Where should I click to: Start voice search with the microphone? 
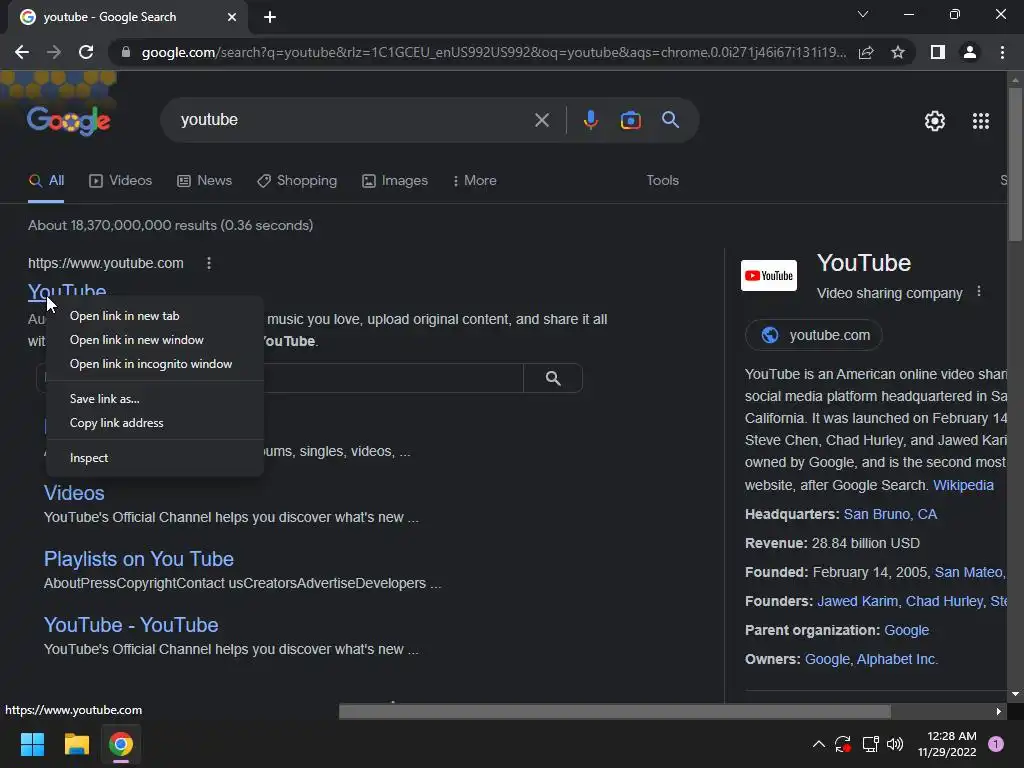[x=590, y=120]
